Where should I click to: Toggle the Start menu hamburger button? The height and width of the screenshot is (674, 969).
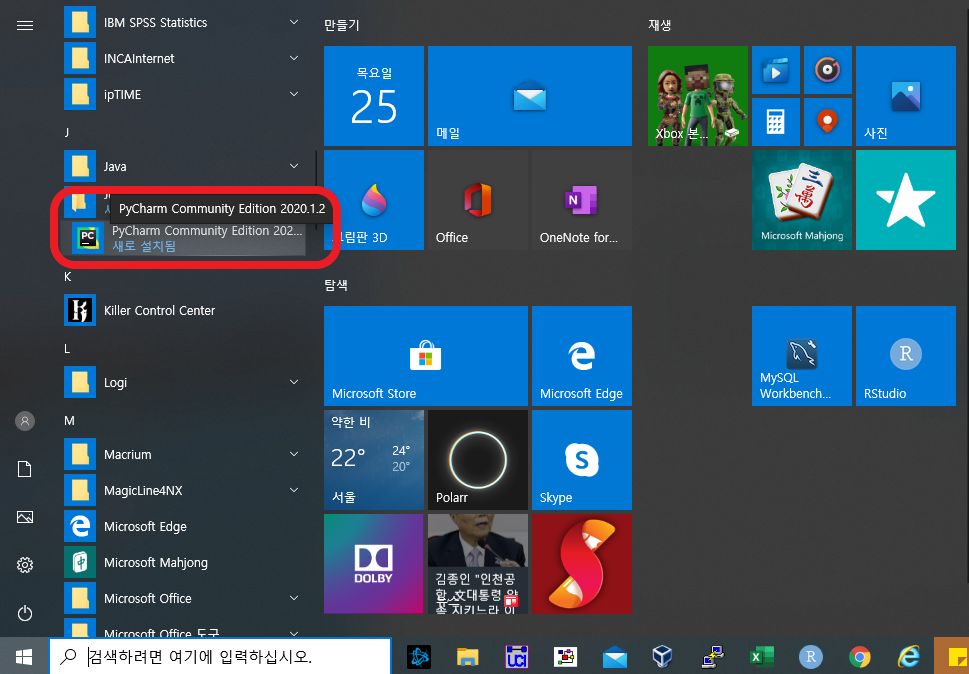(25, 25)
